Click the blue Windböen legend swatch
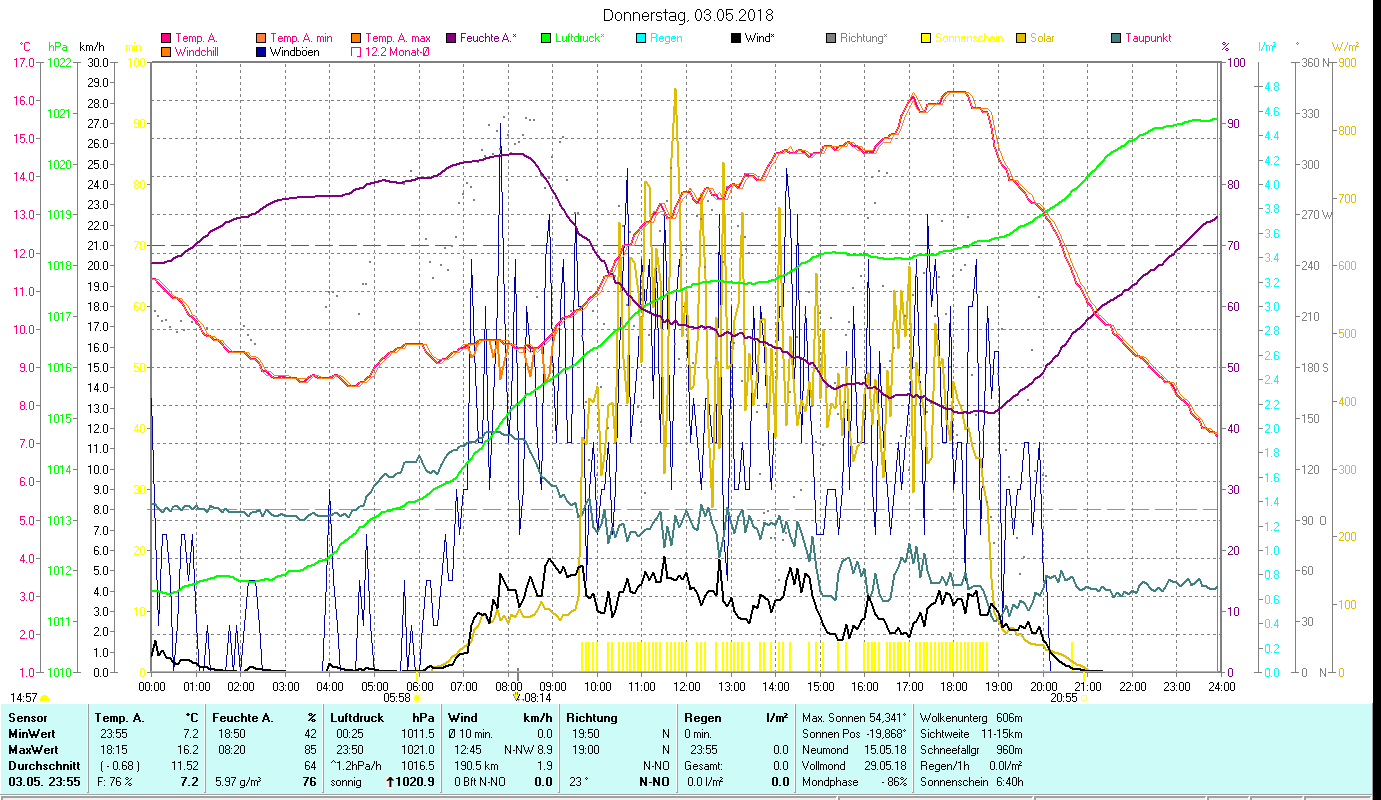The width and height of the screenshot is (1381, 800). pos(262,52)
